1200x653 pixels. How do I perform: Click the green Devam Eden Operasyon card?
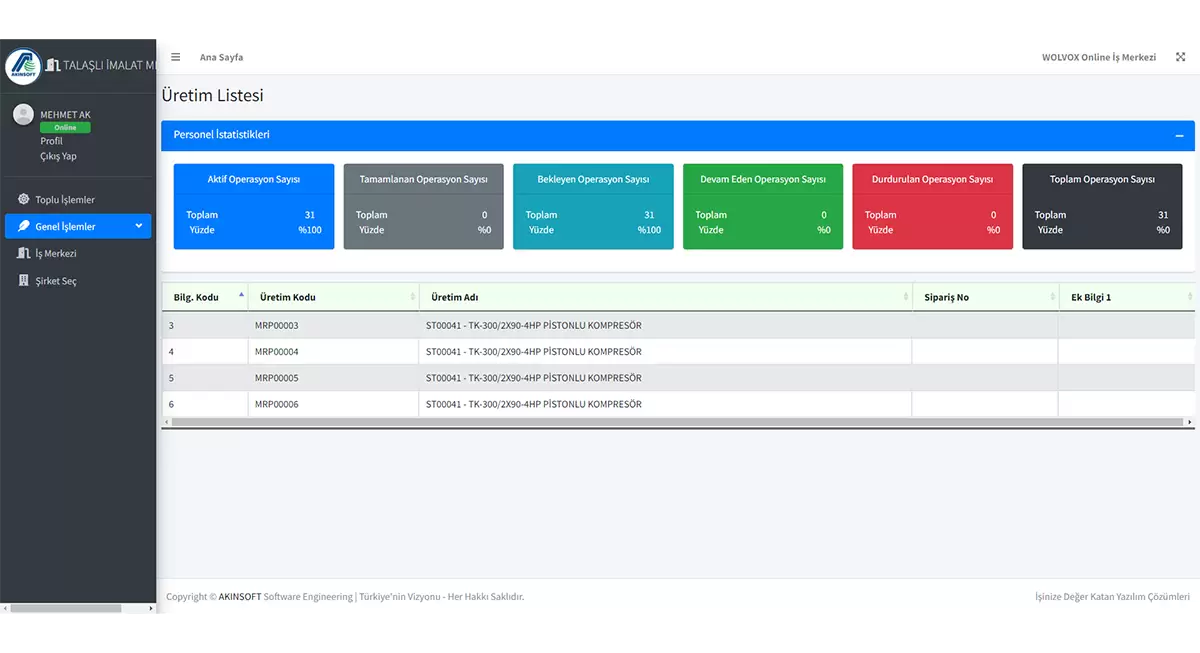click(x=763, y=206)
